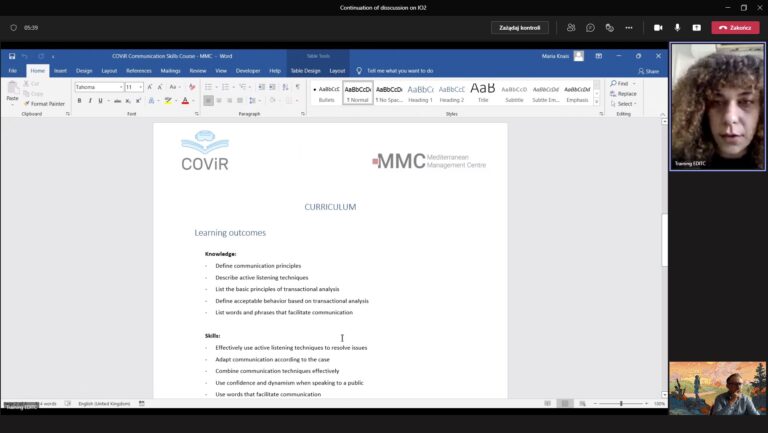The image size is (768, 433).
Task: Click the share content icon in Teams
Action: click(697, 28)
